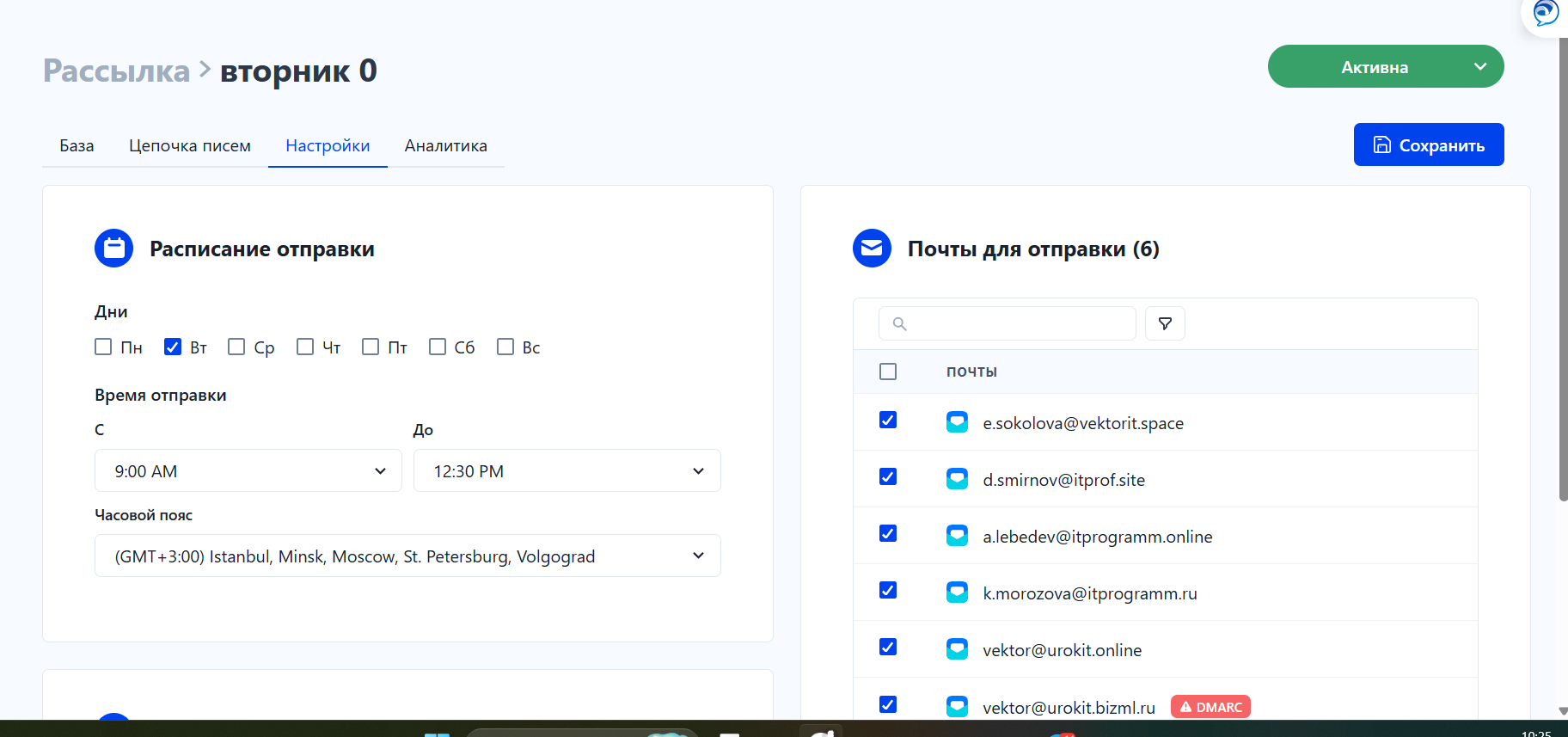The height and width of the screenshot is (737, 1568).
Task: Enable the Чт day checkbox
Action: pos(305,347)
